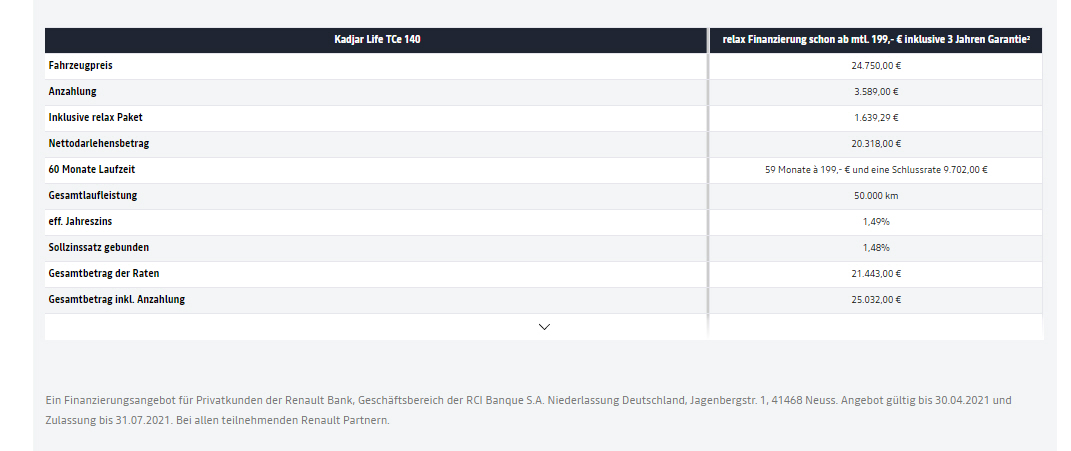The image size is (1071, 451).
Task: Select the Gesamtlaufleistung row label
Action: [x=93, y=195]
